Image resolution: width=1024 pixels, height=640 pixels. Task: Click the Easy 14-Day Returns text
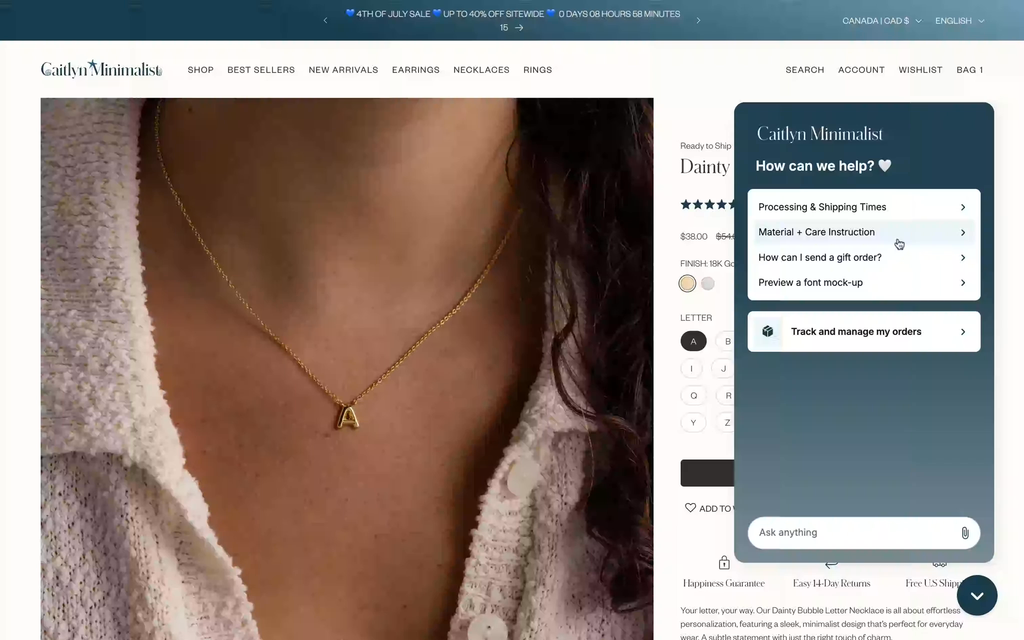(831, 583)
